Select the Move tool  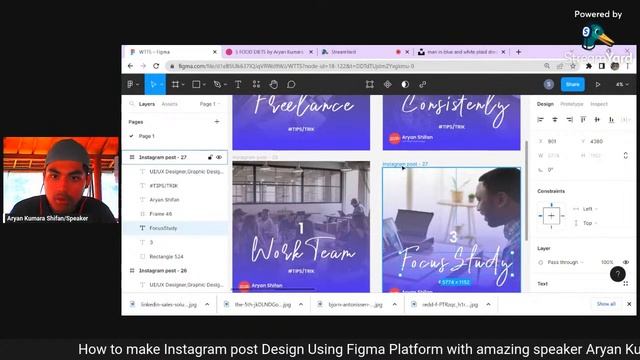tap(153, 84)
